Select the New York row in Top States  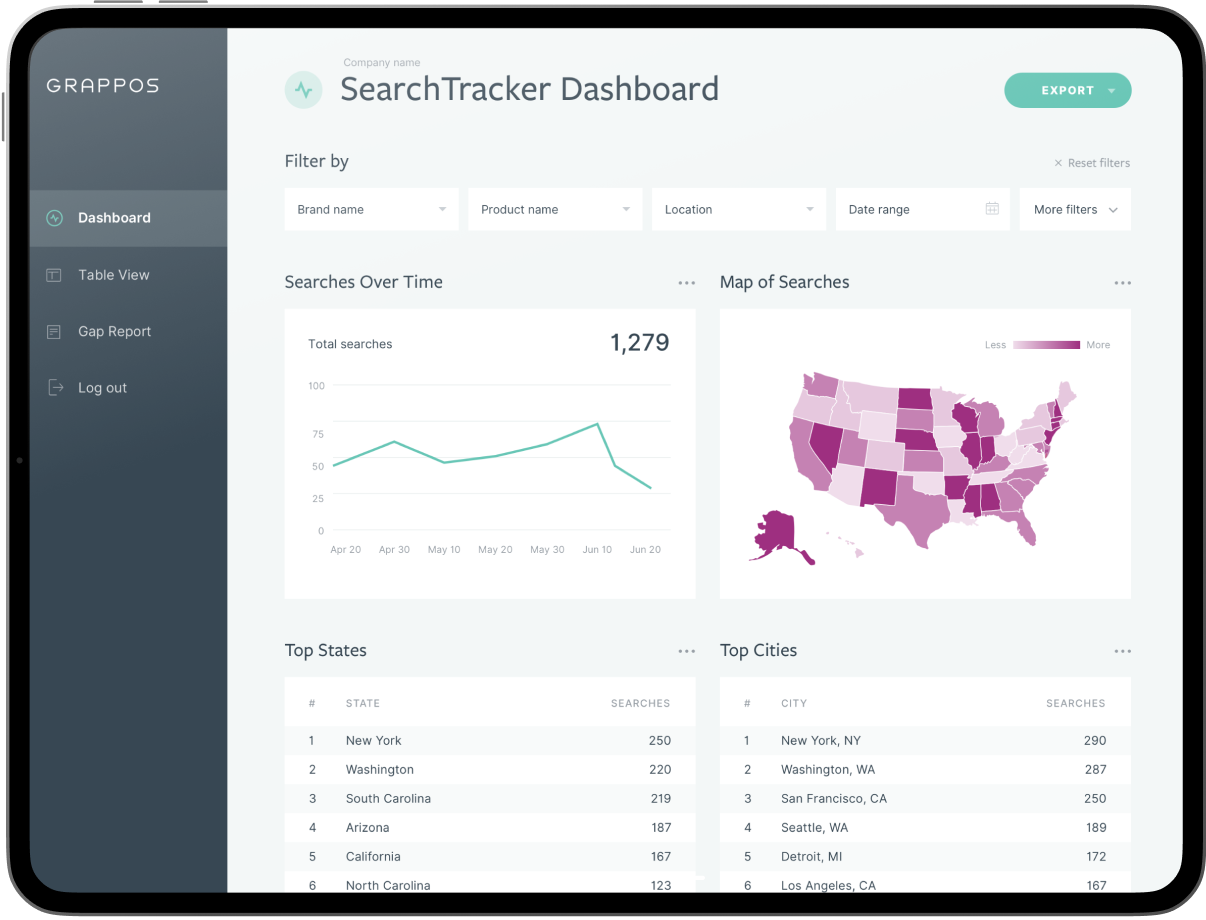(x=489, y=741)
